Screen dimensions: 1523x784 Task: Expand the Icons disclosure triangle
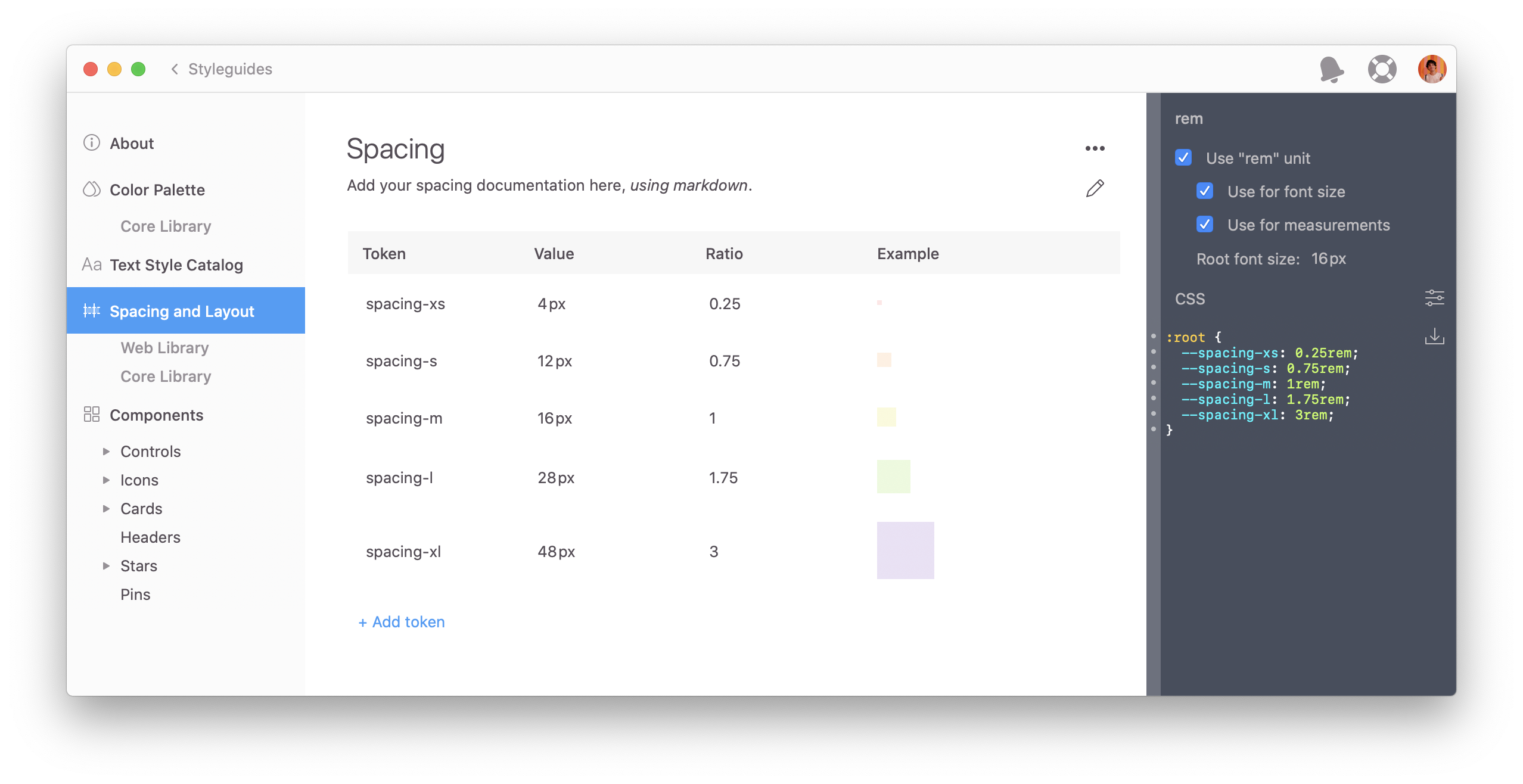pyautogui.click(x=106, y=480)
